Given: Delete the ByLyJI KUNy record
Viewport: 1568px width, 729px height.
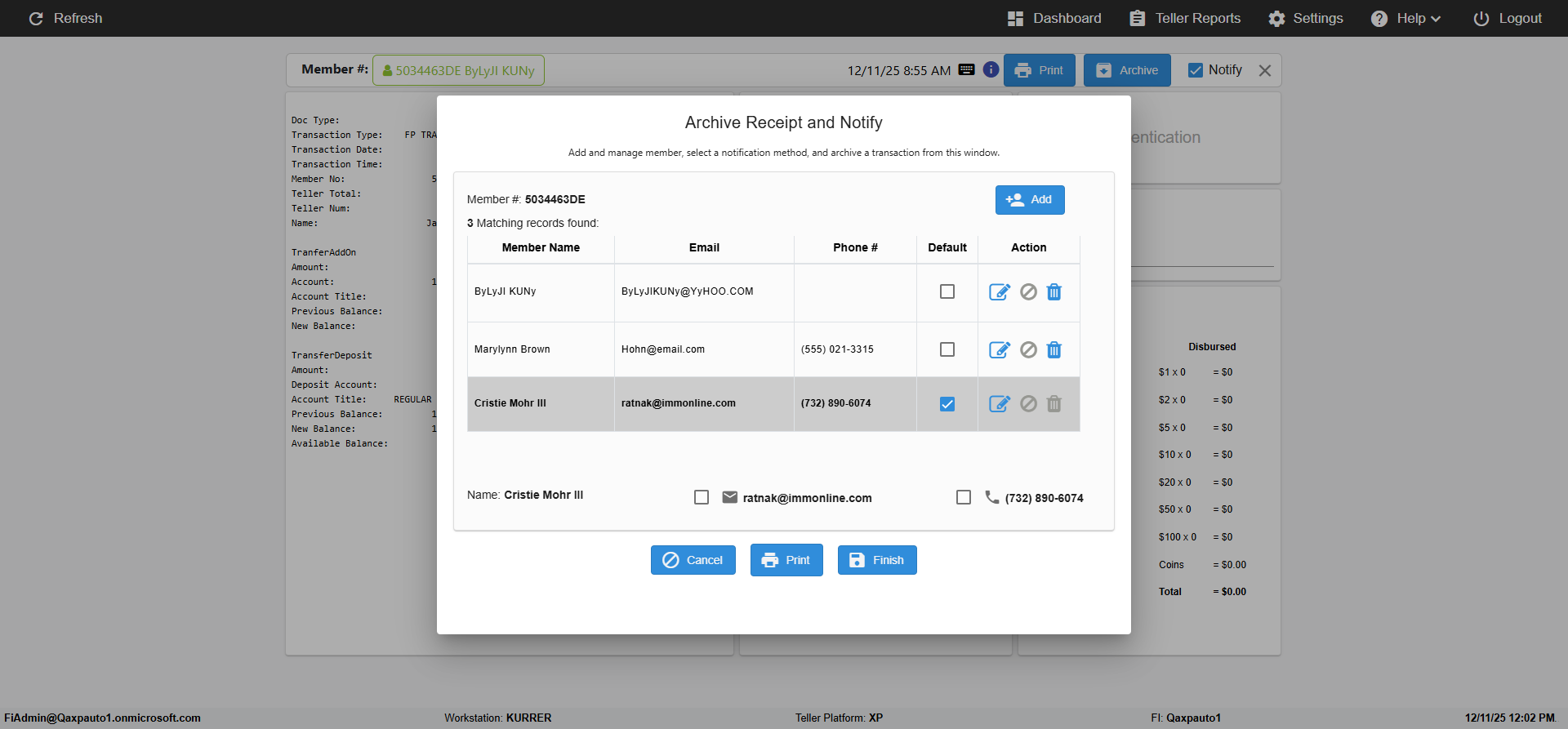Looking at the screenshot, I should 1054,292.
